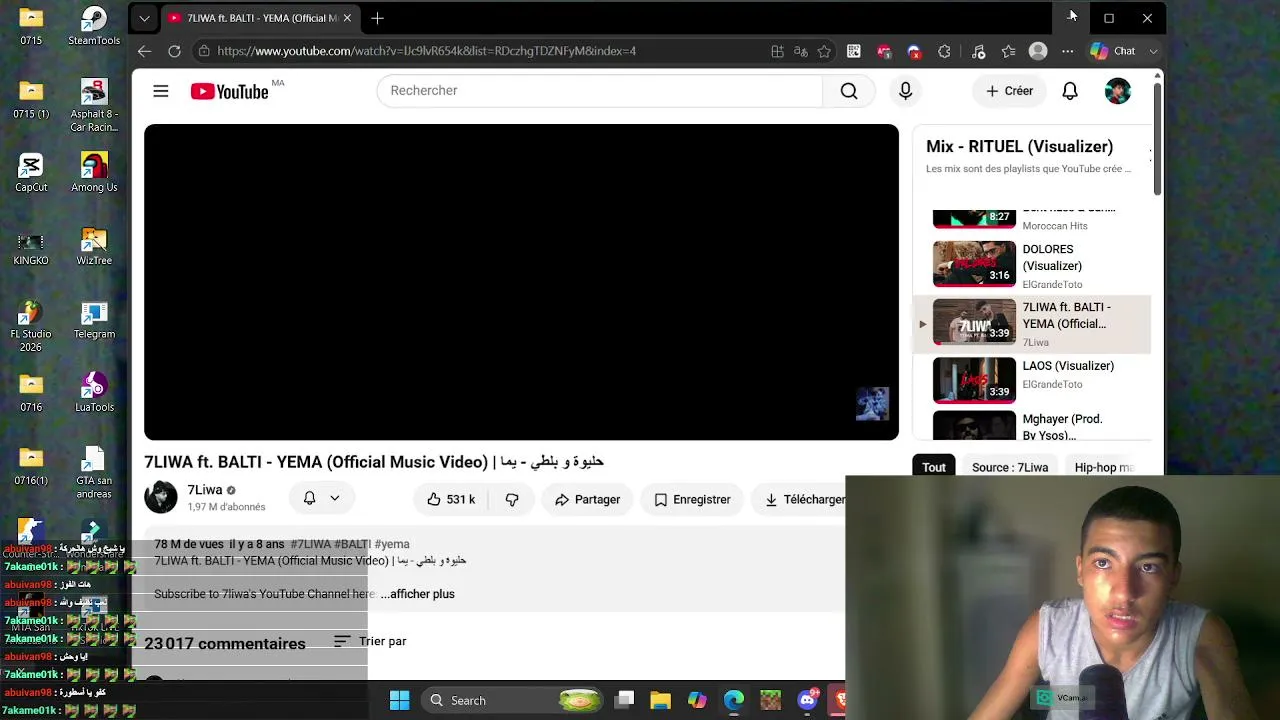The width and height of the screenshot is (1280, 720).
Task: Open Copilot Chat in the Edge toolbar
Action: (1113, 51)
